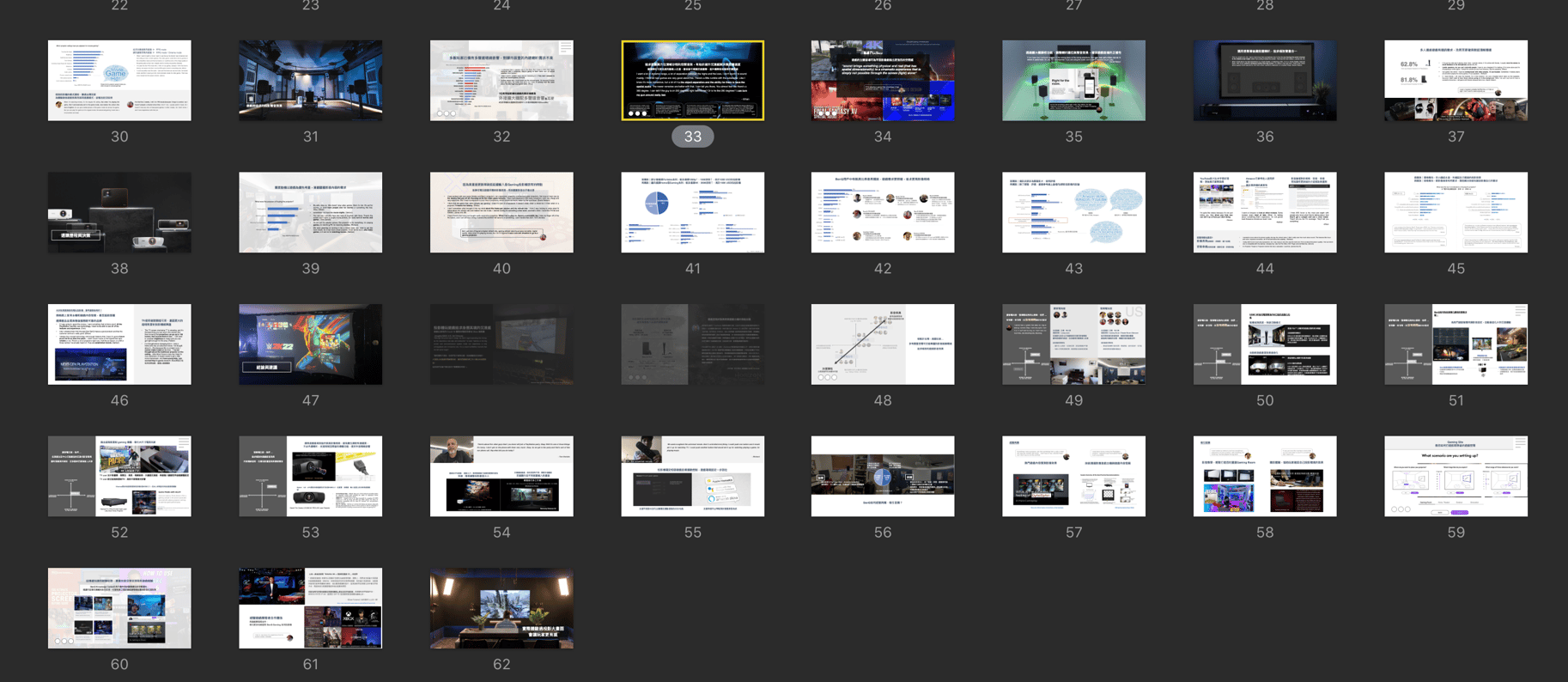Select slide 59 thumbnail with scenario question

(x=1456, y=476)
